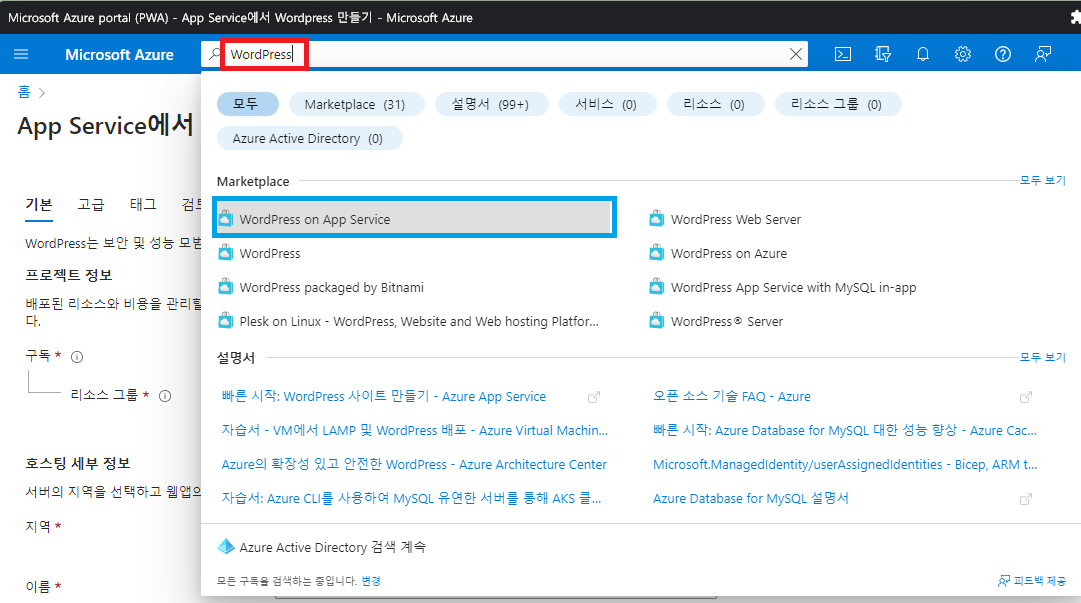
Task: Open the directories and subscriptions filter icon
Action: pos(882,54)
